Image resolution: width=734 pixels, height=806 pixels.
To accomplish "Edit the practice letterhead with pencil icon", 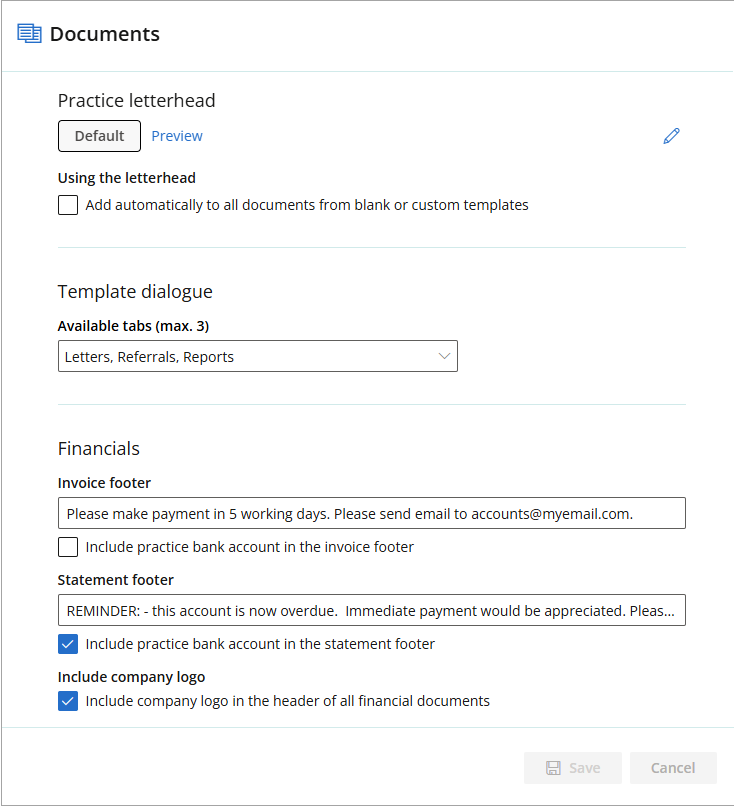I will tap(671, 136).
